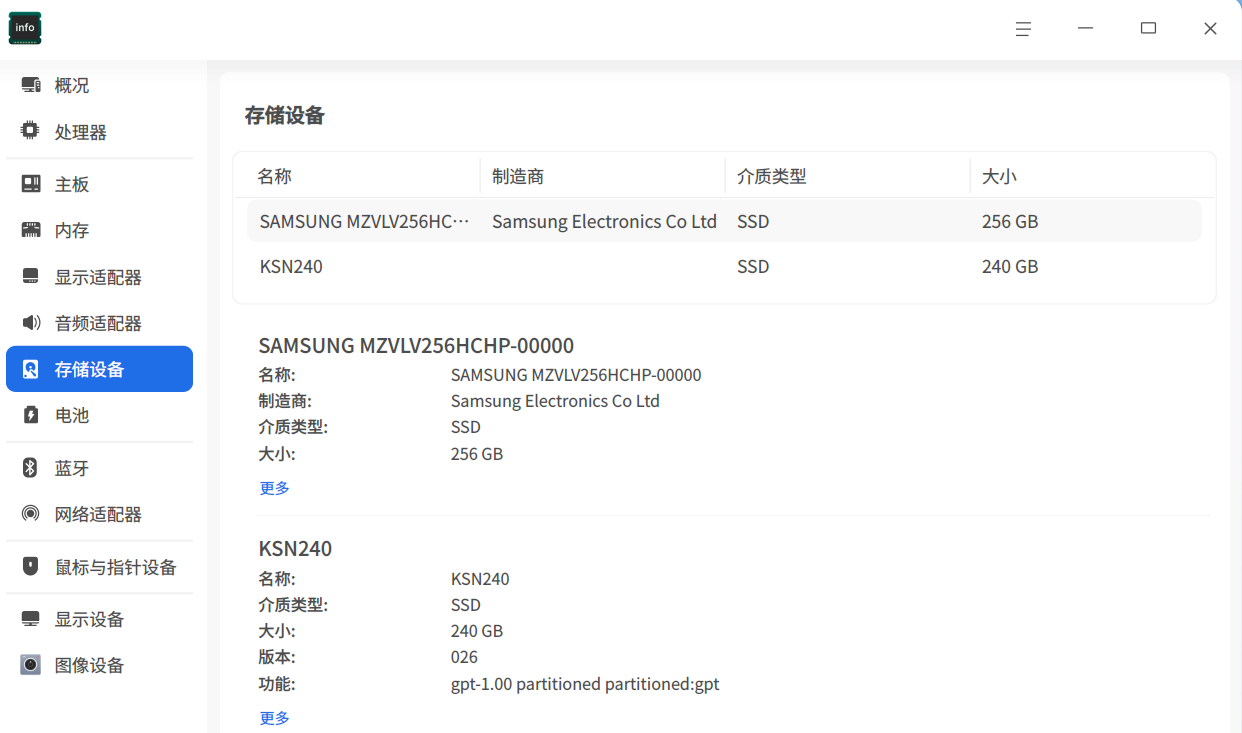
Task: Click Samsung Electronics Co Ltd table cell
Action: [604, 221]
